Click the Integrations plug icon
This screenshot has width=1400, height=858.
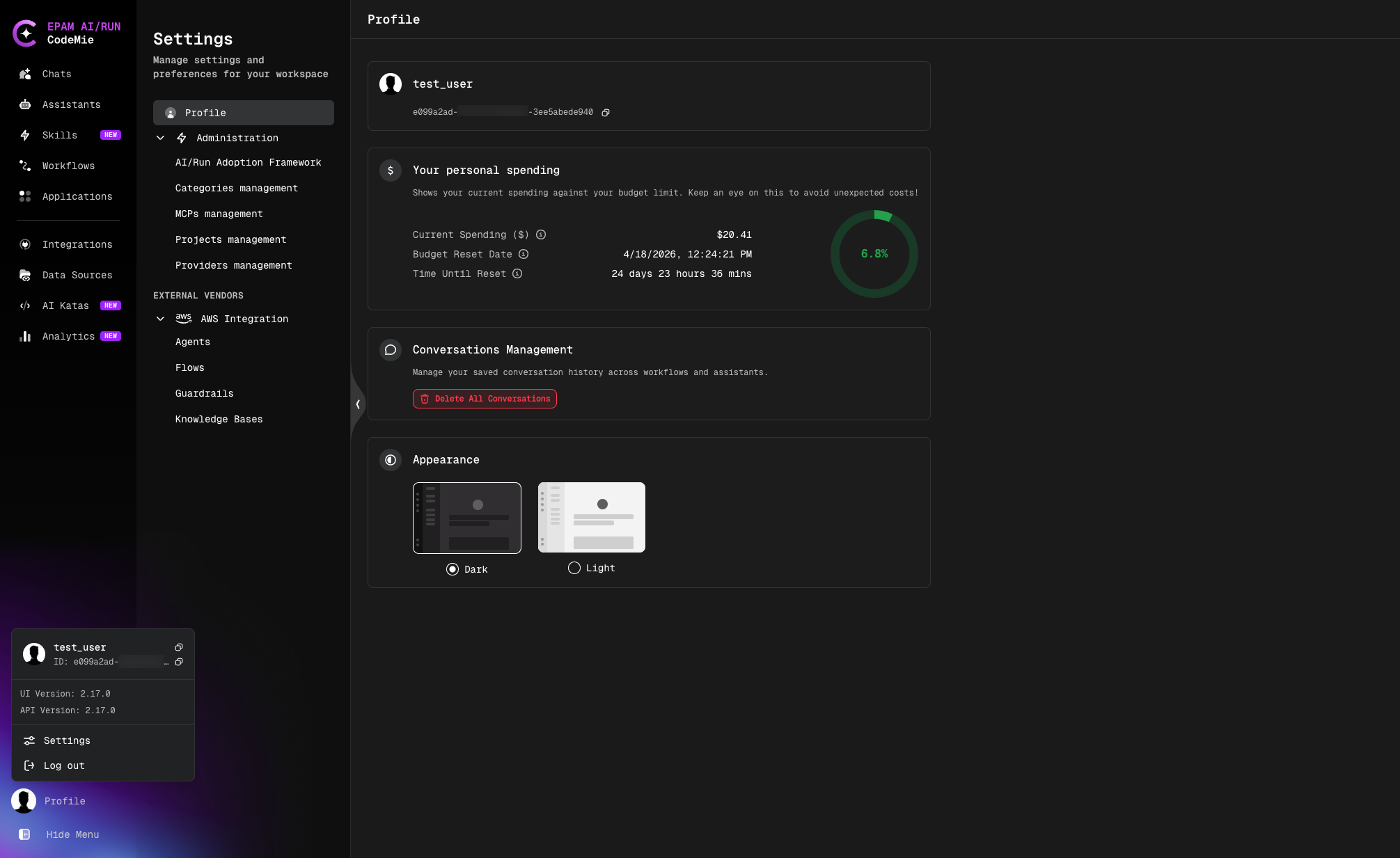point(25,244)
